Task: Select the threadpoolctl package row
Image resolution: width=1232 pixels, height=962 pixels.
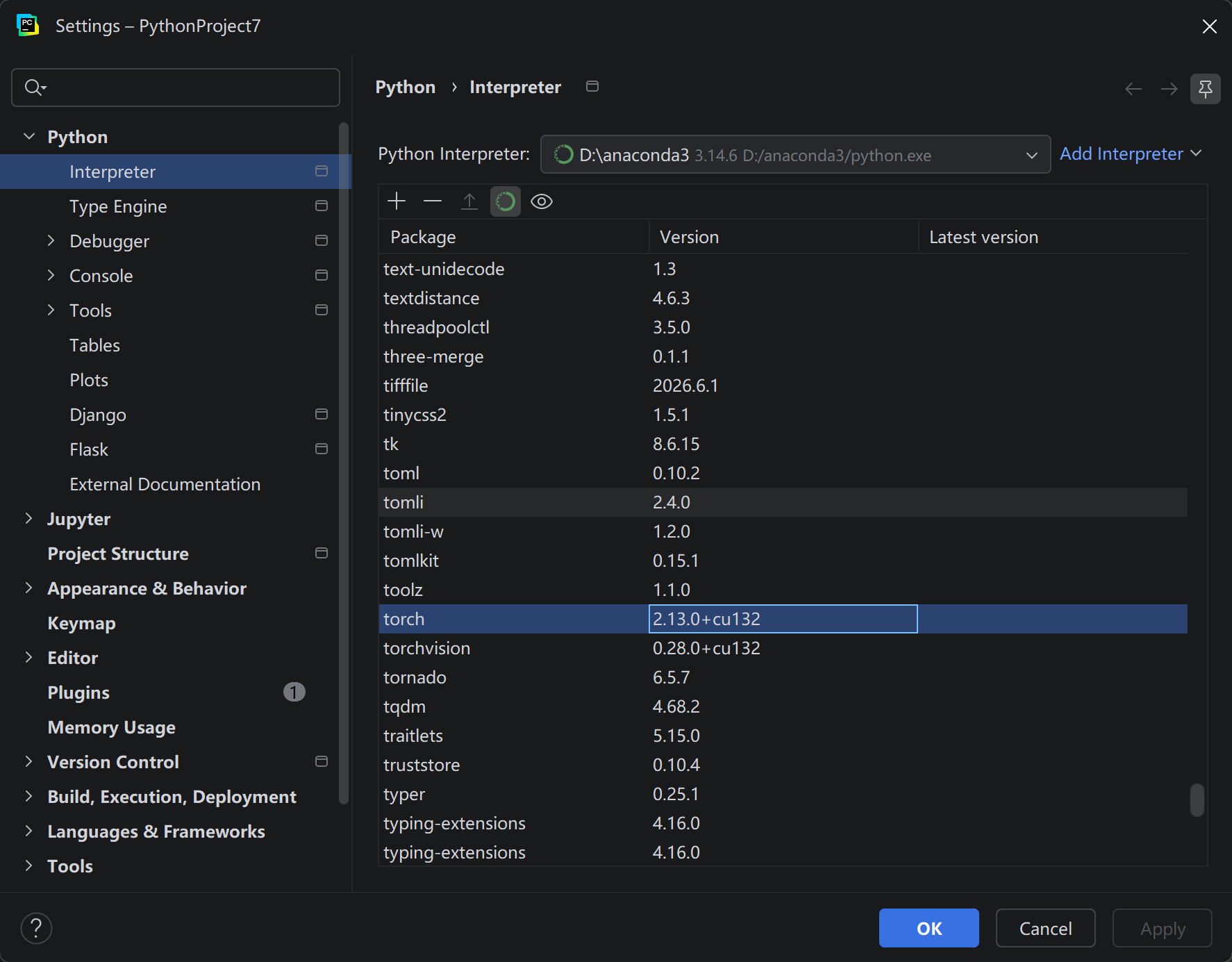Action: pyautogui.click(x=783, y=327)
